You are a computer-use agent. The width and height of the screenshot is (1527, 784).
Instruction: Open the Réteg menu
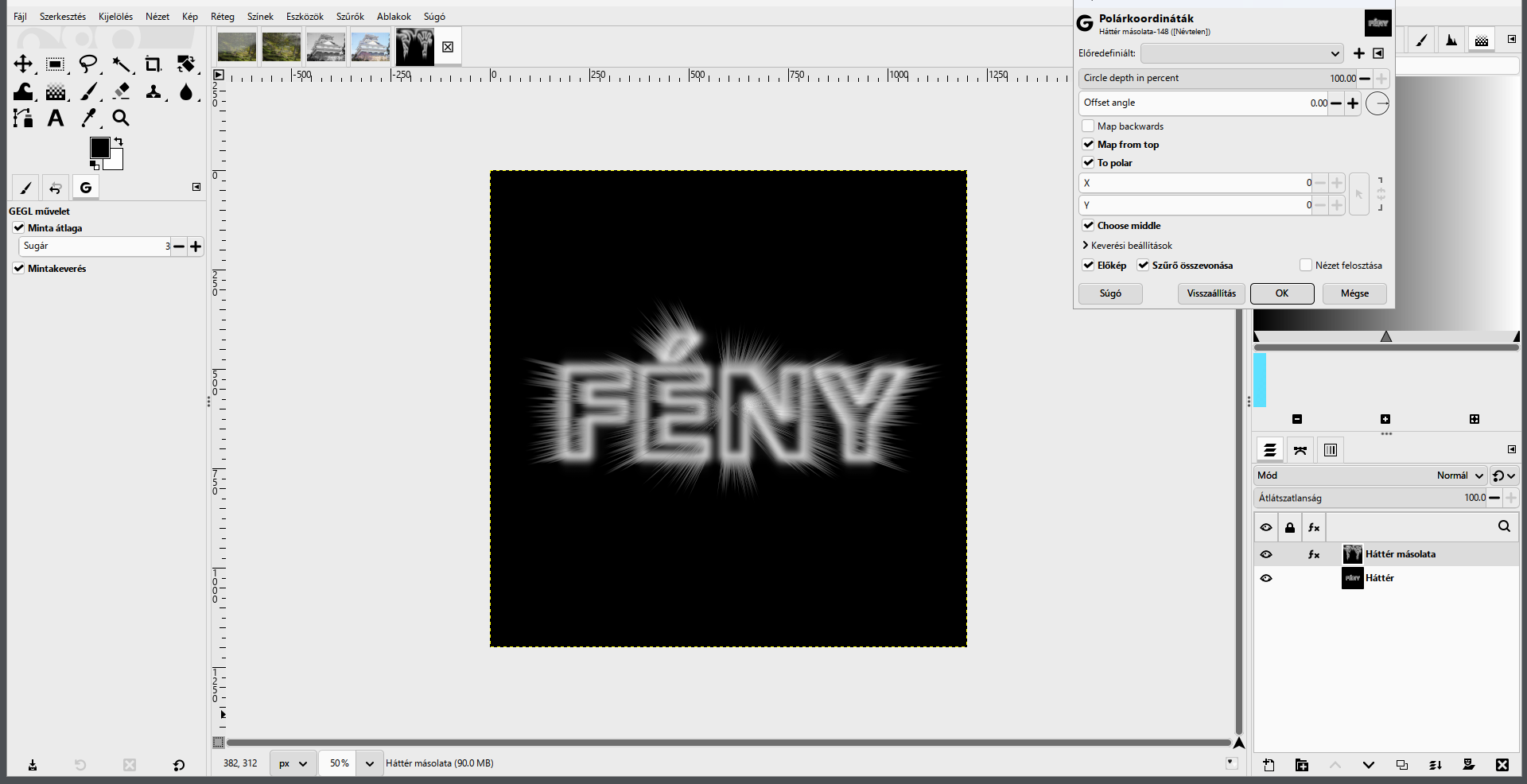tap(223, 17)
